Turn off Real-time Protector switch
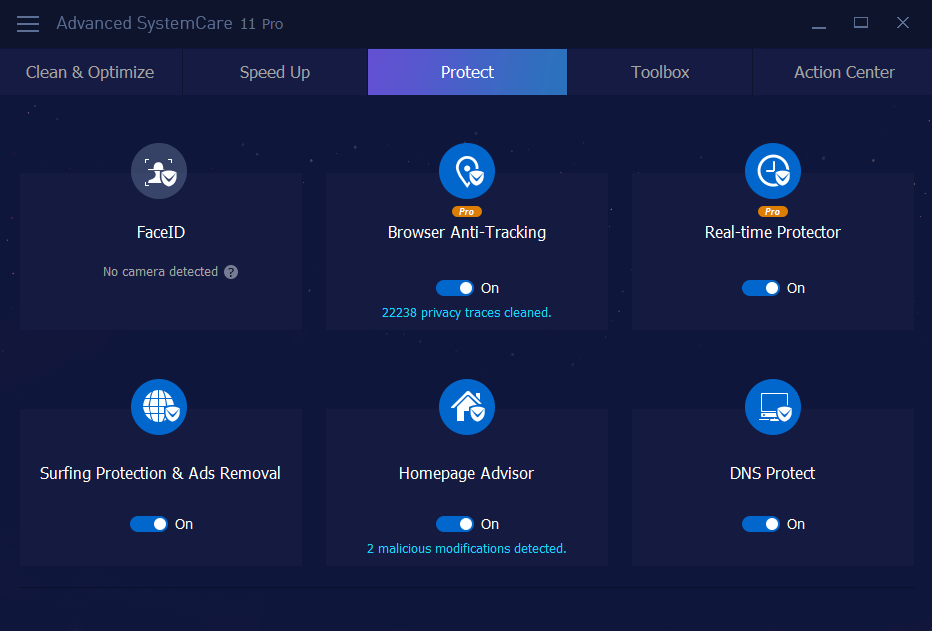Screen dimensions: 932x631 tap(761, 288)
